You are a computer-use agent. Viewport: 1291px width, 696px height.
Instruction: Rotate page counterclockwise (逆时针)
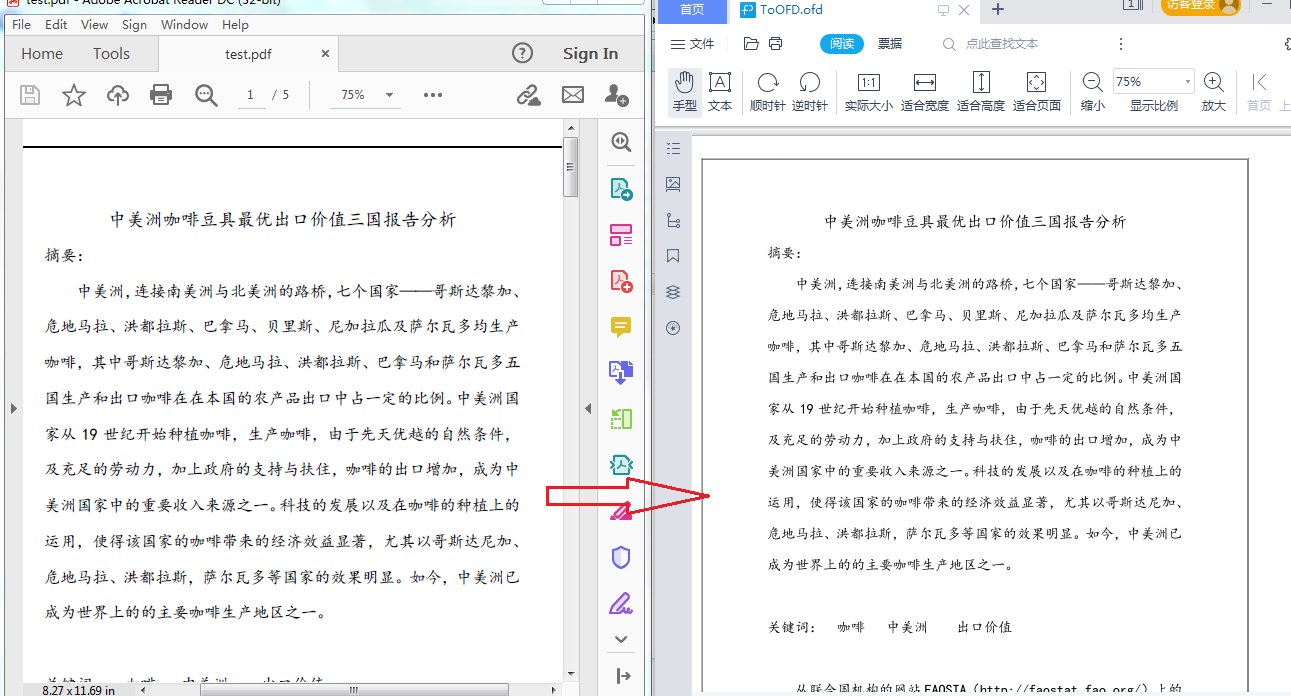(x=810, y=90)
